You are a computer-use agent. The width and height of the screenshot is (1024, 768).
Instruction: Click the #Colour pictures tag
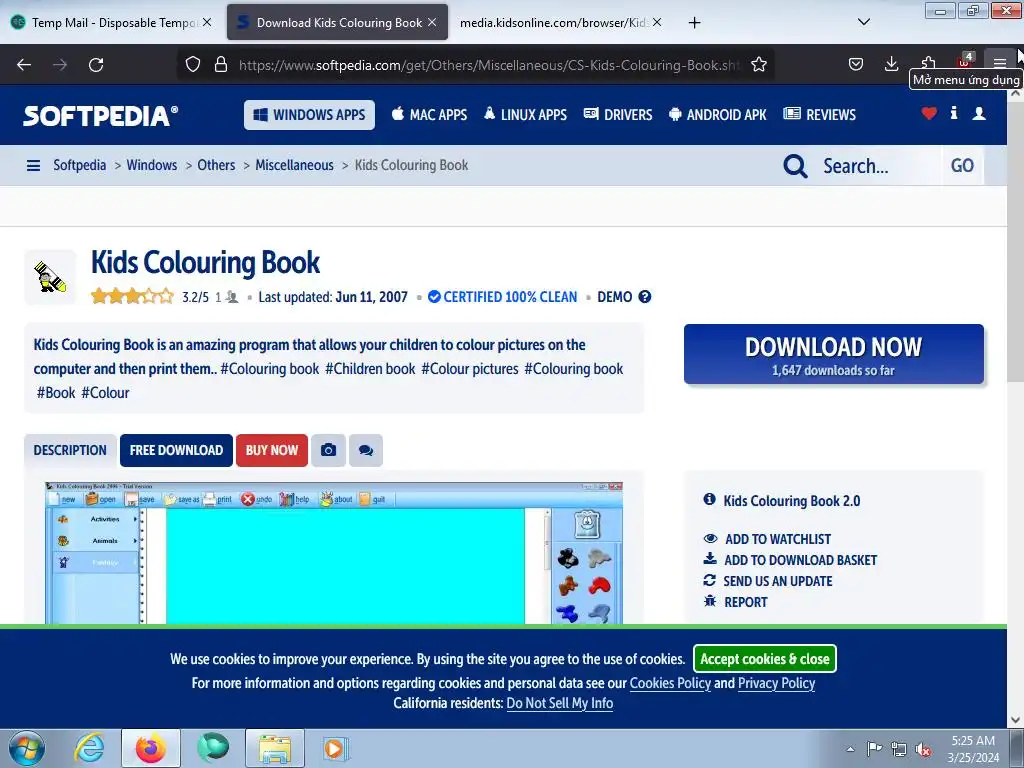(470, 369)
